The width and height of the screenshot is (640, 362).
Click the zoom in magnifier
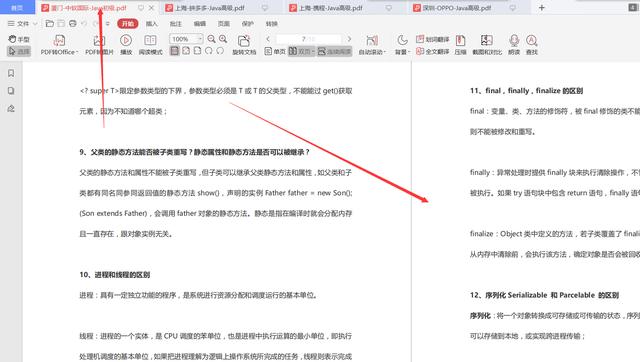point(223,39)
